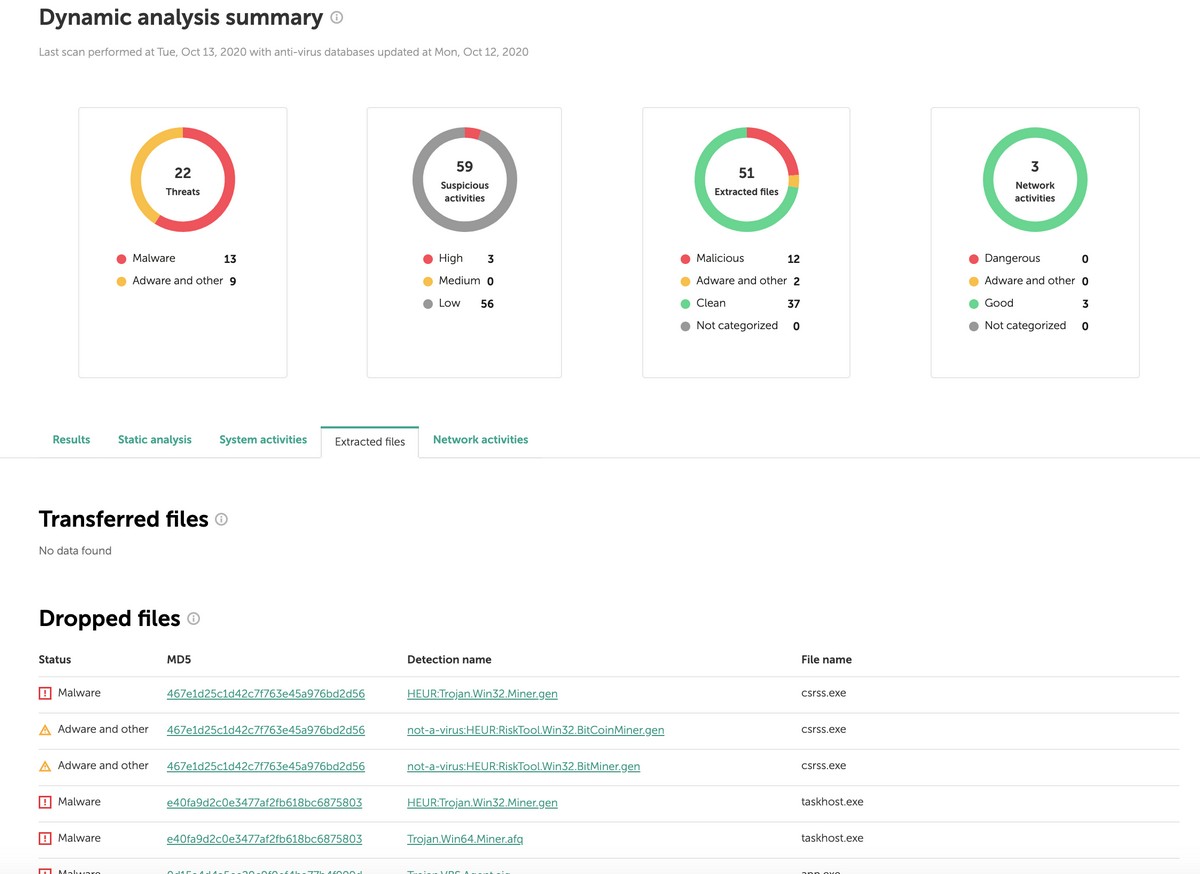1200x874 pixels.
Task: Click the Malicious legend label
Action: 720,258
